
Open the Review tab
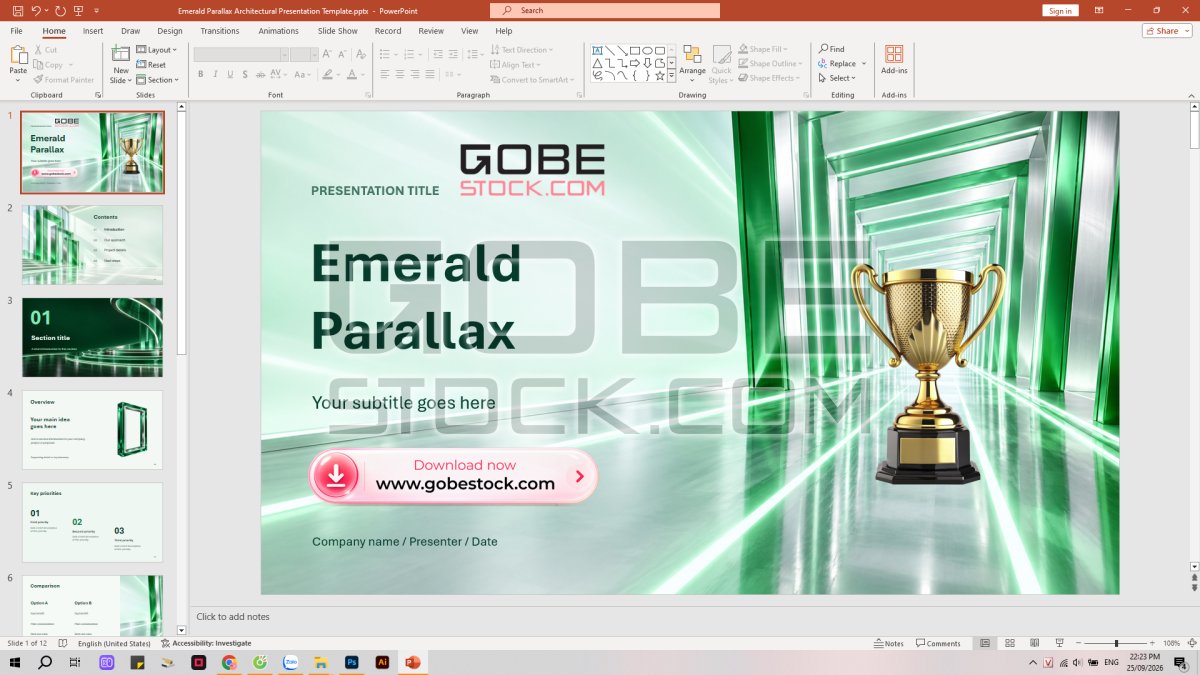[x=431, y=31]
